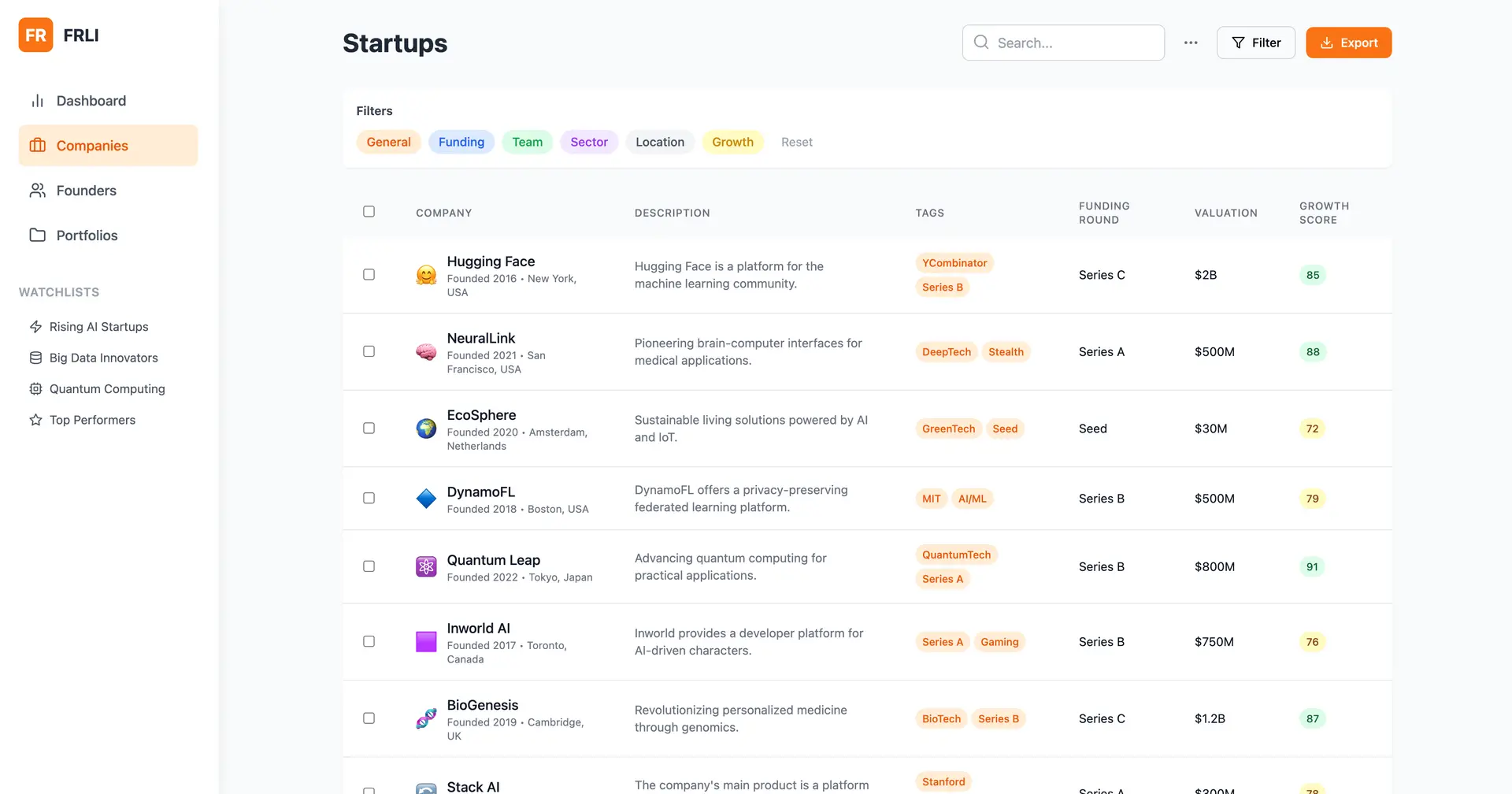
Task: Check the Hugging Face row checkbox
Action: point(369,274)
